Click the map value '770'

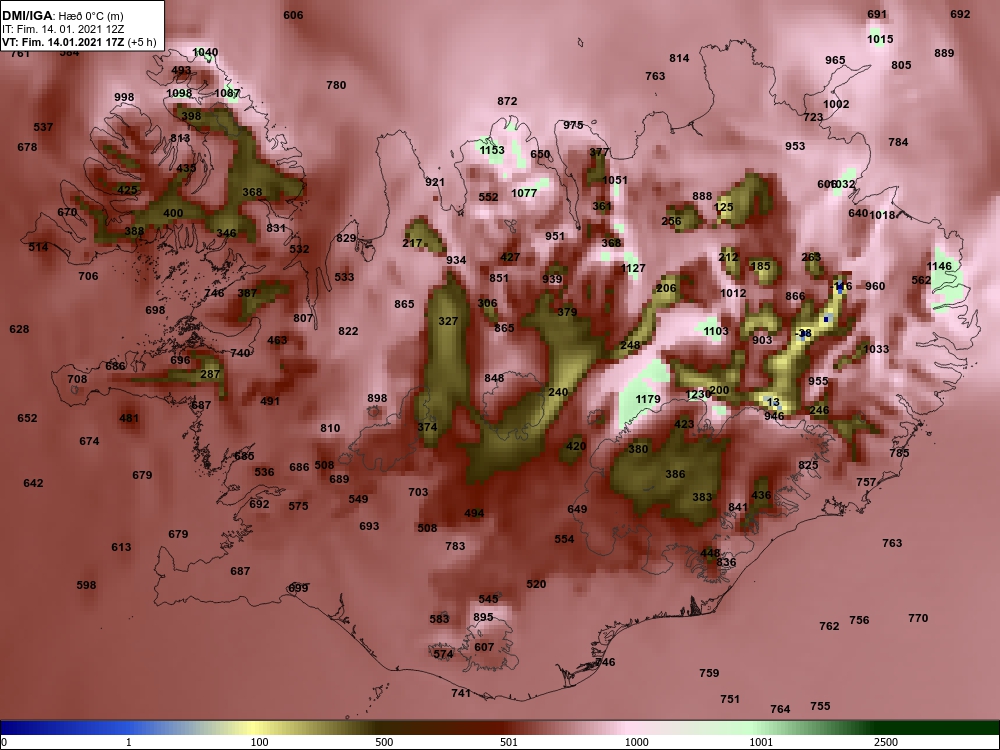918,617
